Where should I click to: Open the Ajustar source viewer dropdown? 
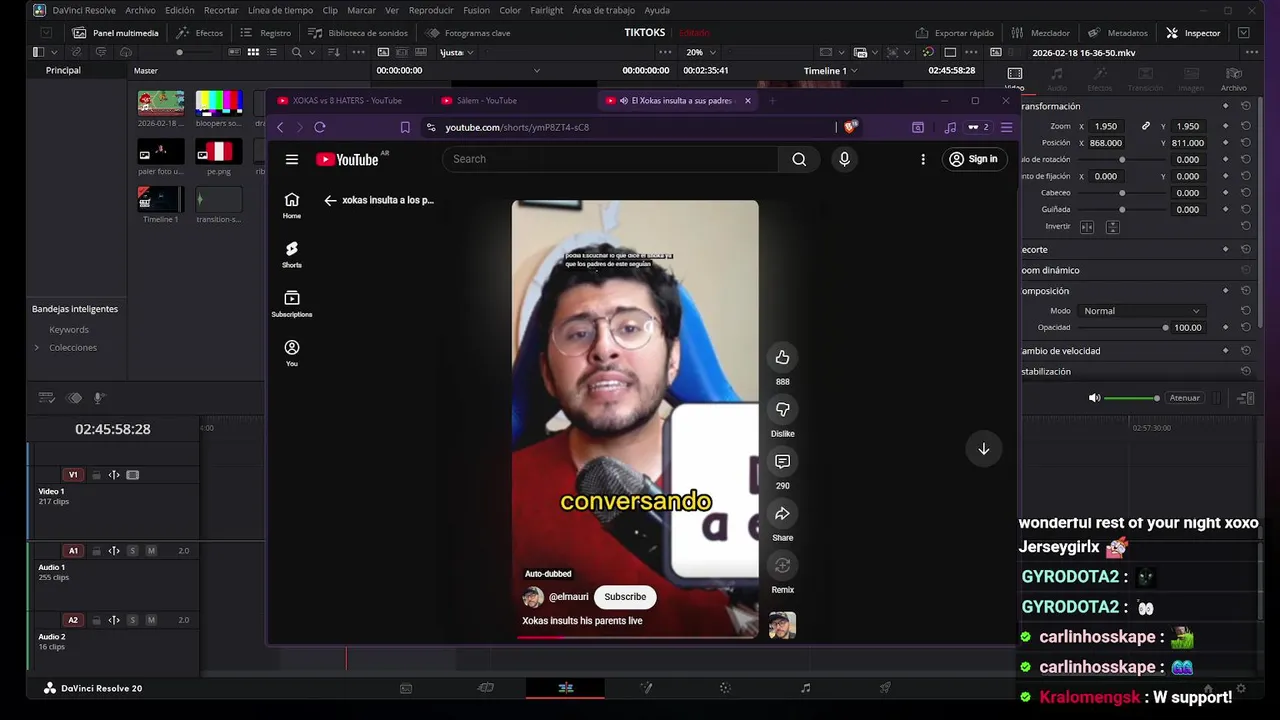tap(457, 52)
